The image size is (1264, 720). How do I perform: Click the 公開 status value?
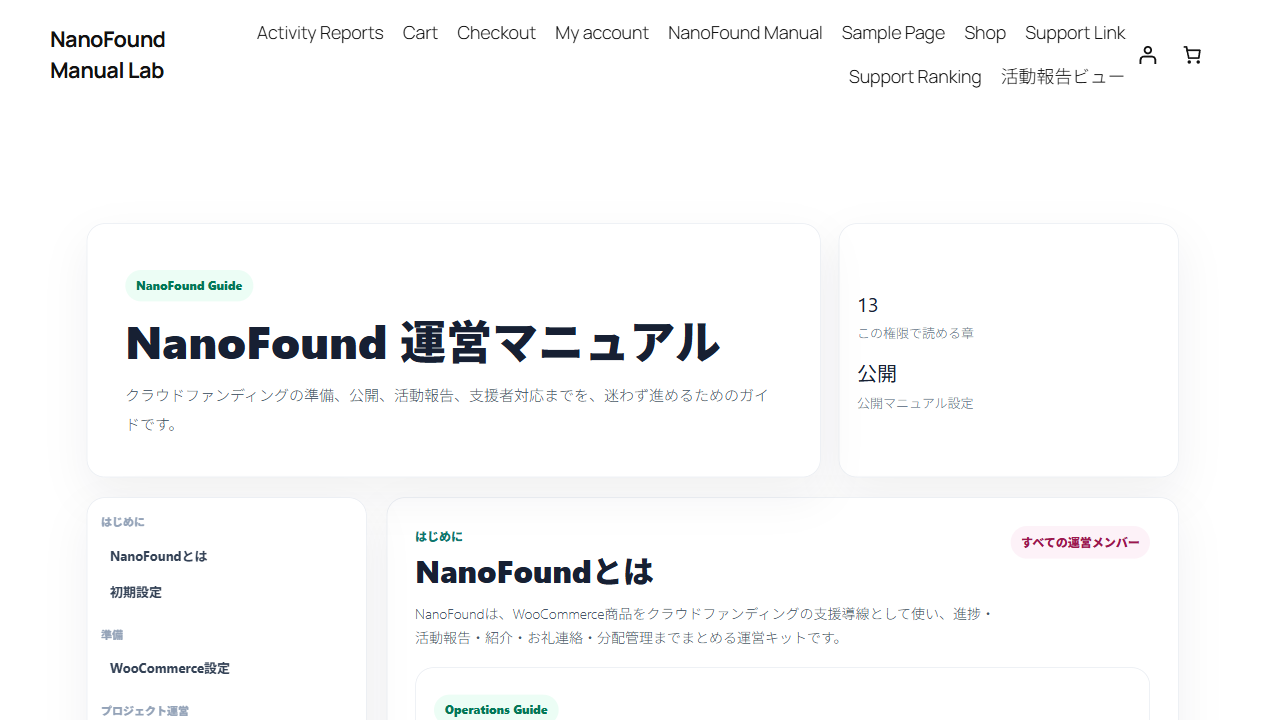pyautogui.click(x=877, y=373)
